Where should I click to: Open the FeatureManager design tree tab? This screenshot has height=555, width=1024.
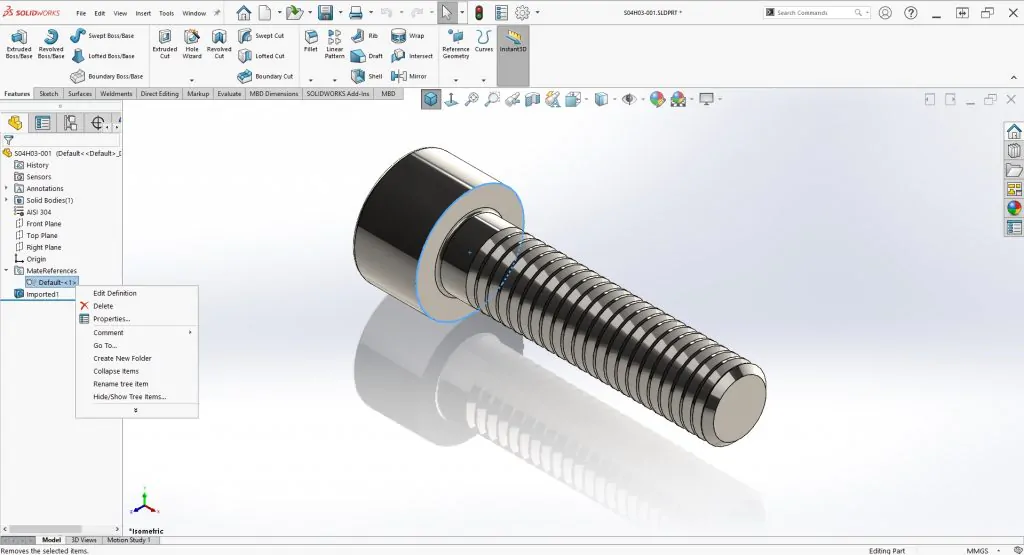click(15, 123)
